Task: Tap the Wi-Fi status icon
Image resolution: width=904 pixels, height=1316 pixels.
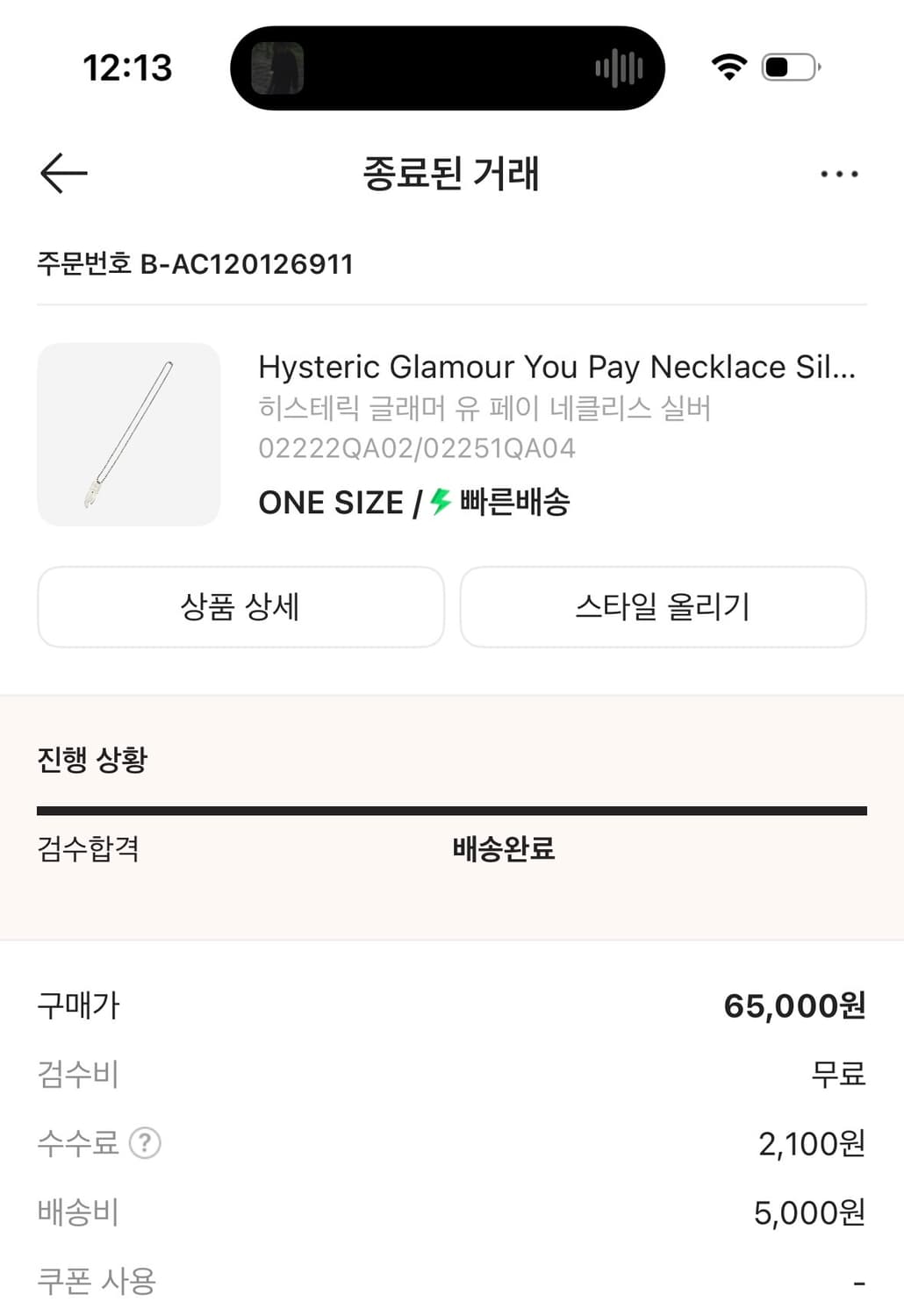Action: pyautogui.click(x=728, y=68)
